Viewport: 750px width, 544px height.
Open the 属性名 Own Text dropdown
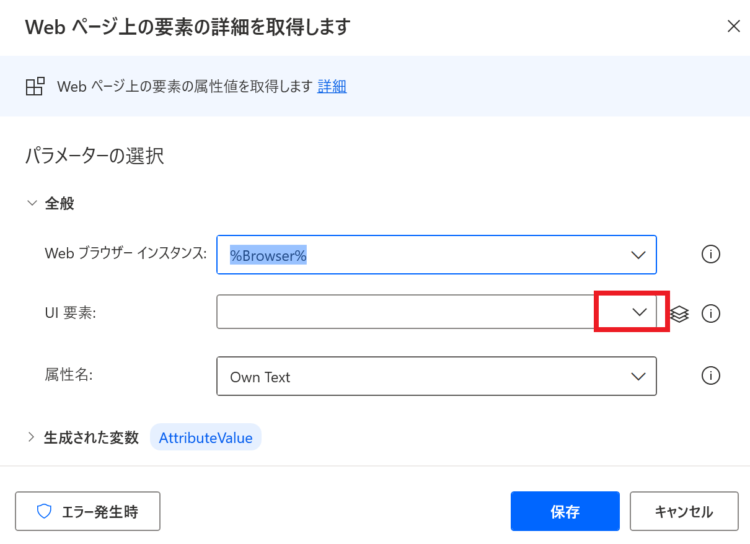638,377
